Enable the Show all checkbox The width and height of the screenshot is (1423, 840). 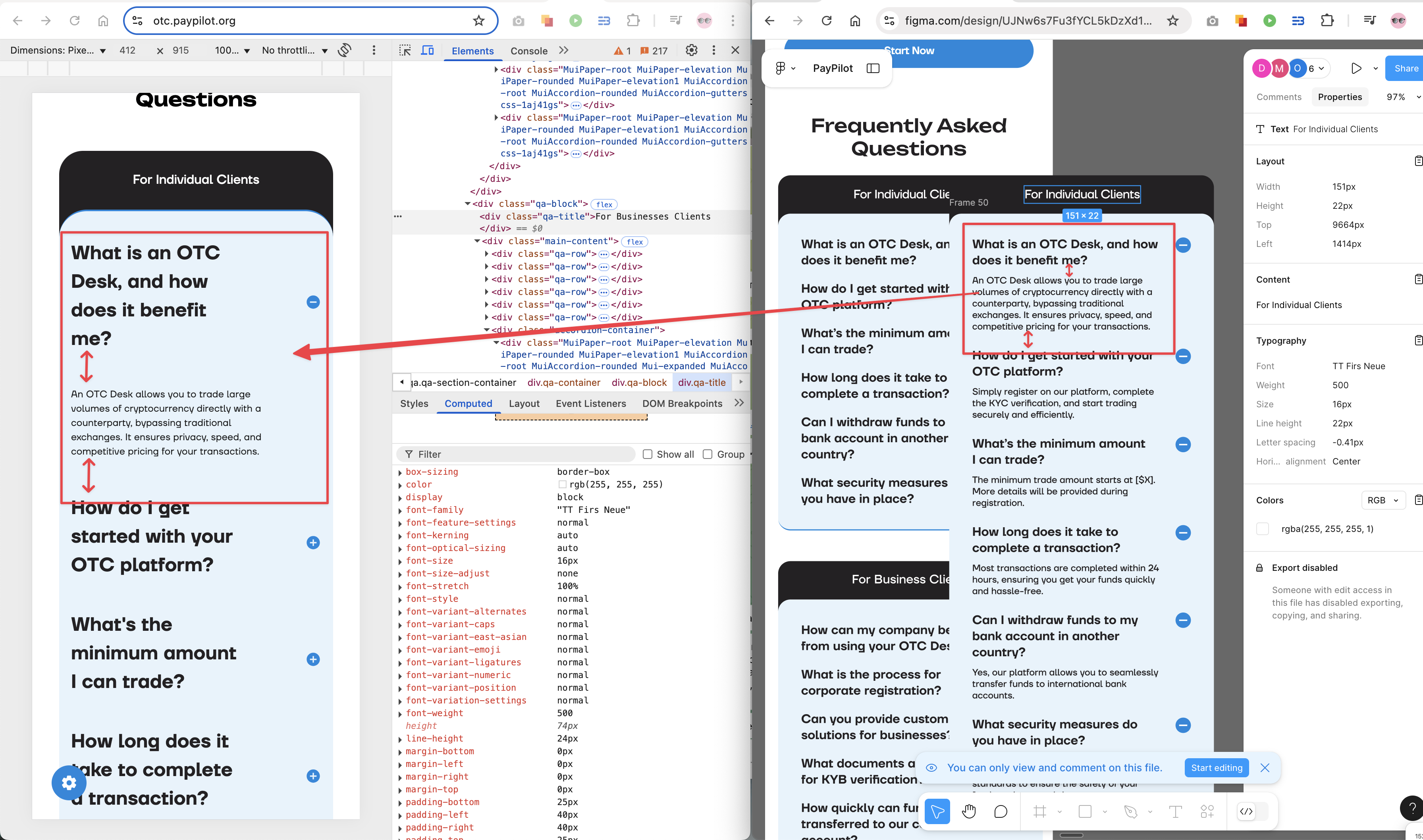coord(648,454)
